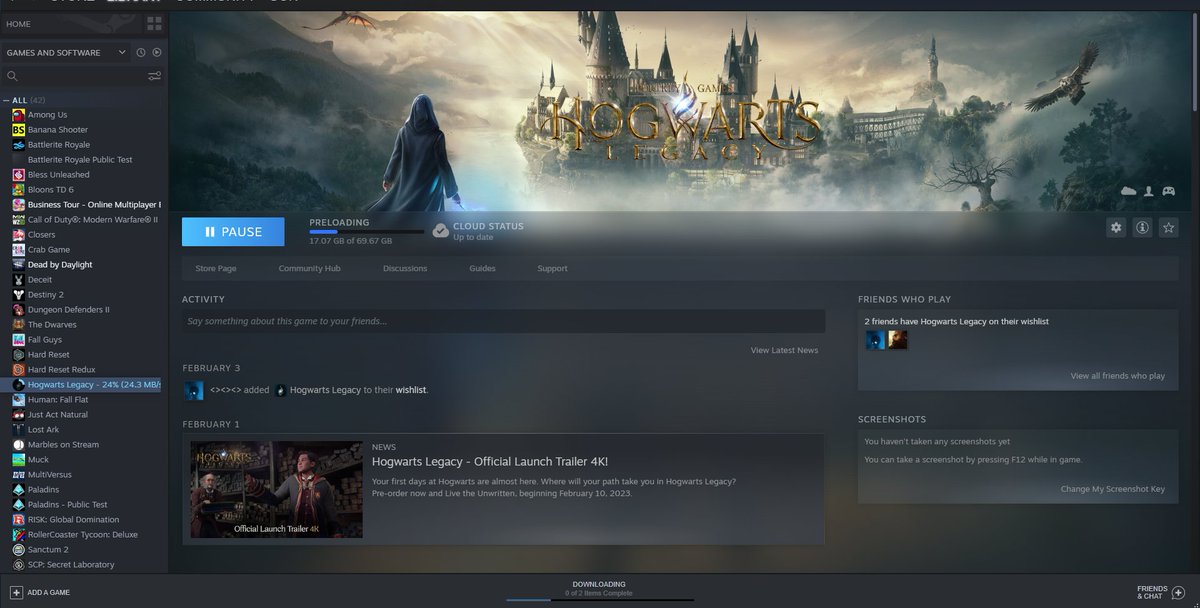Click the say something activity input
Image resolution: width=1200 pixels, height=608 pixels.
point(504,321)
